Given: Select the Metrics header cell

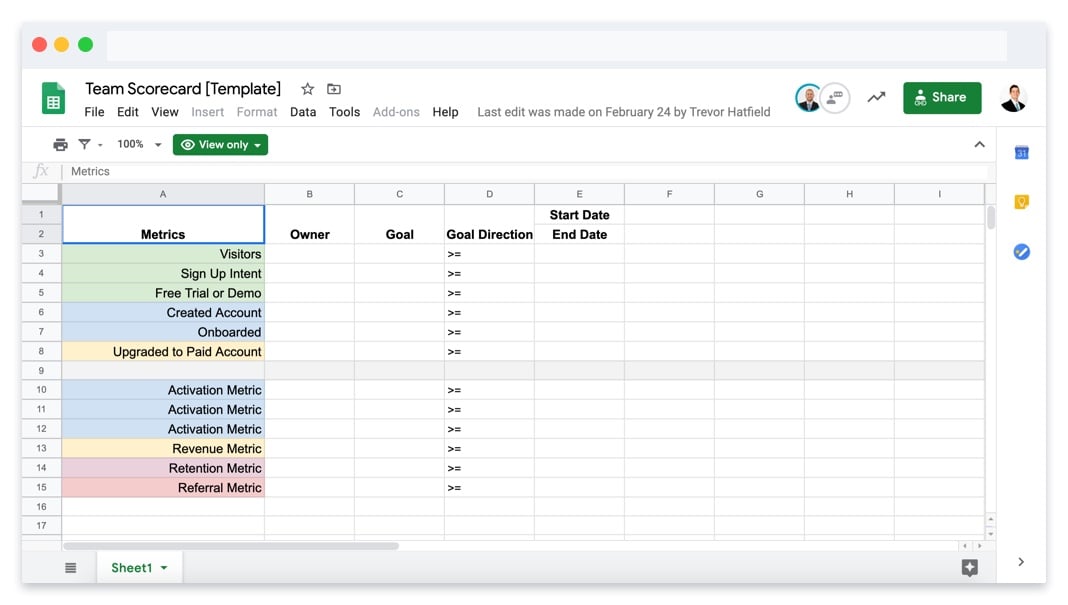Looking at the screenshot, I should 163,224.
